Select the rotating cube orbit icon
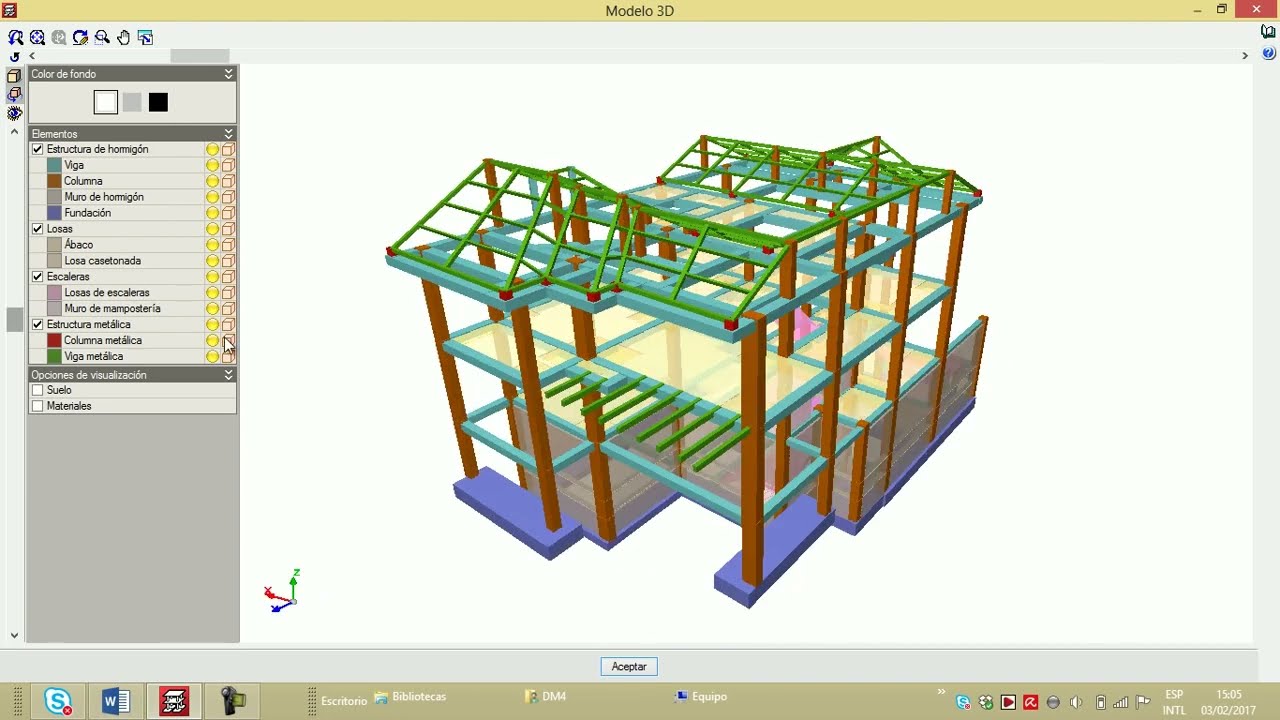This screenshot has width=1280, height=720. tap(14, 94)
